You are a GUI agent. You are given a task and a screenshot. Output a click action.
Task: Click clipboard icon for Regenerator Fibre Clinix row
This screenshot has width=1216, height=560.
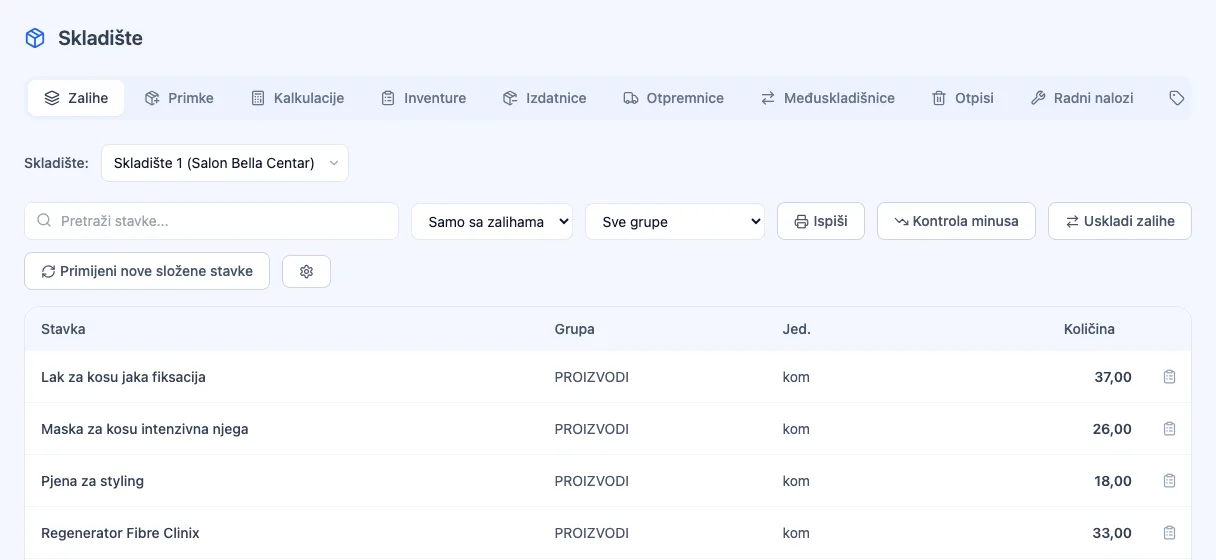(x=1169, y=533)
